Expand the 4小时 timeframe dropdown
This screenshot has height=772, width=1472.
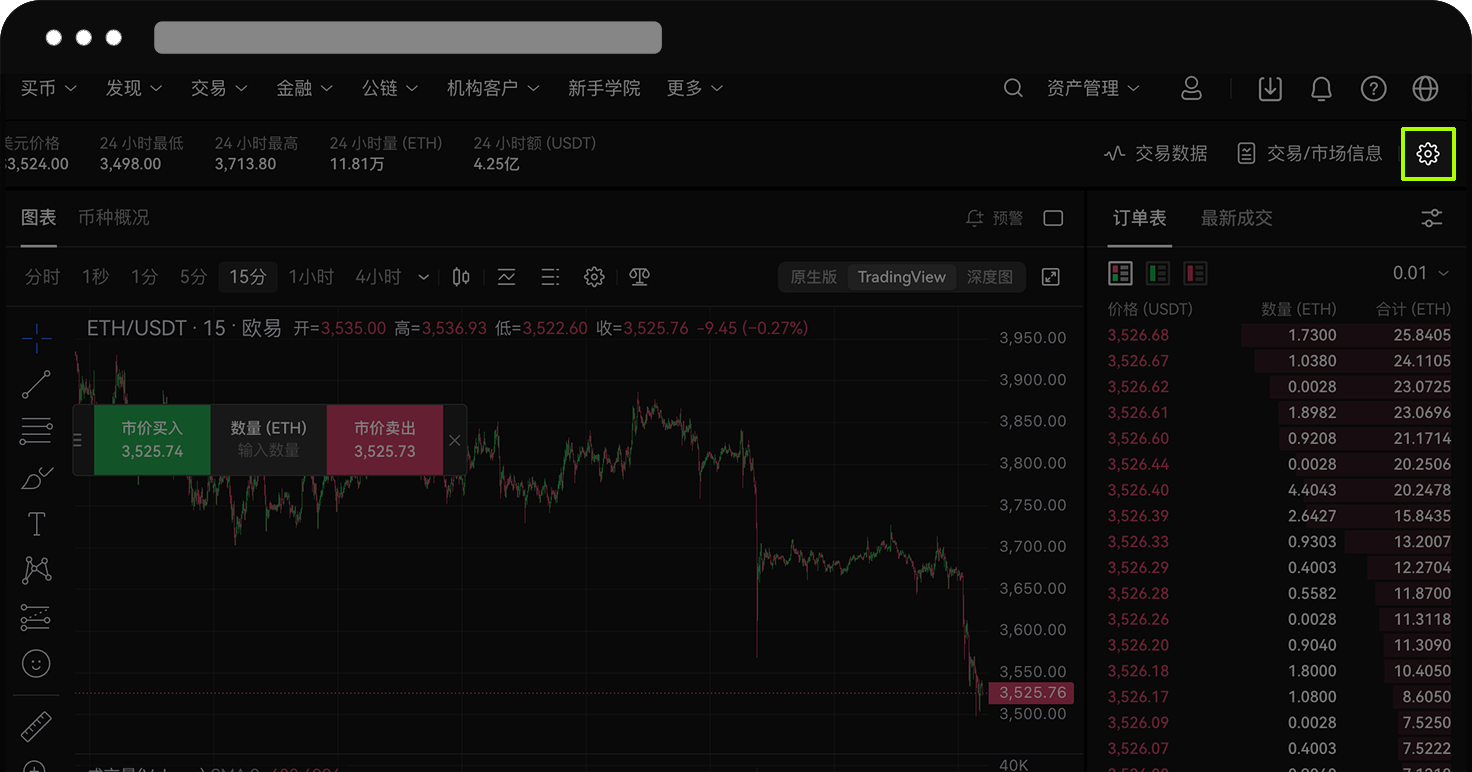(422, 277)
